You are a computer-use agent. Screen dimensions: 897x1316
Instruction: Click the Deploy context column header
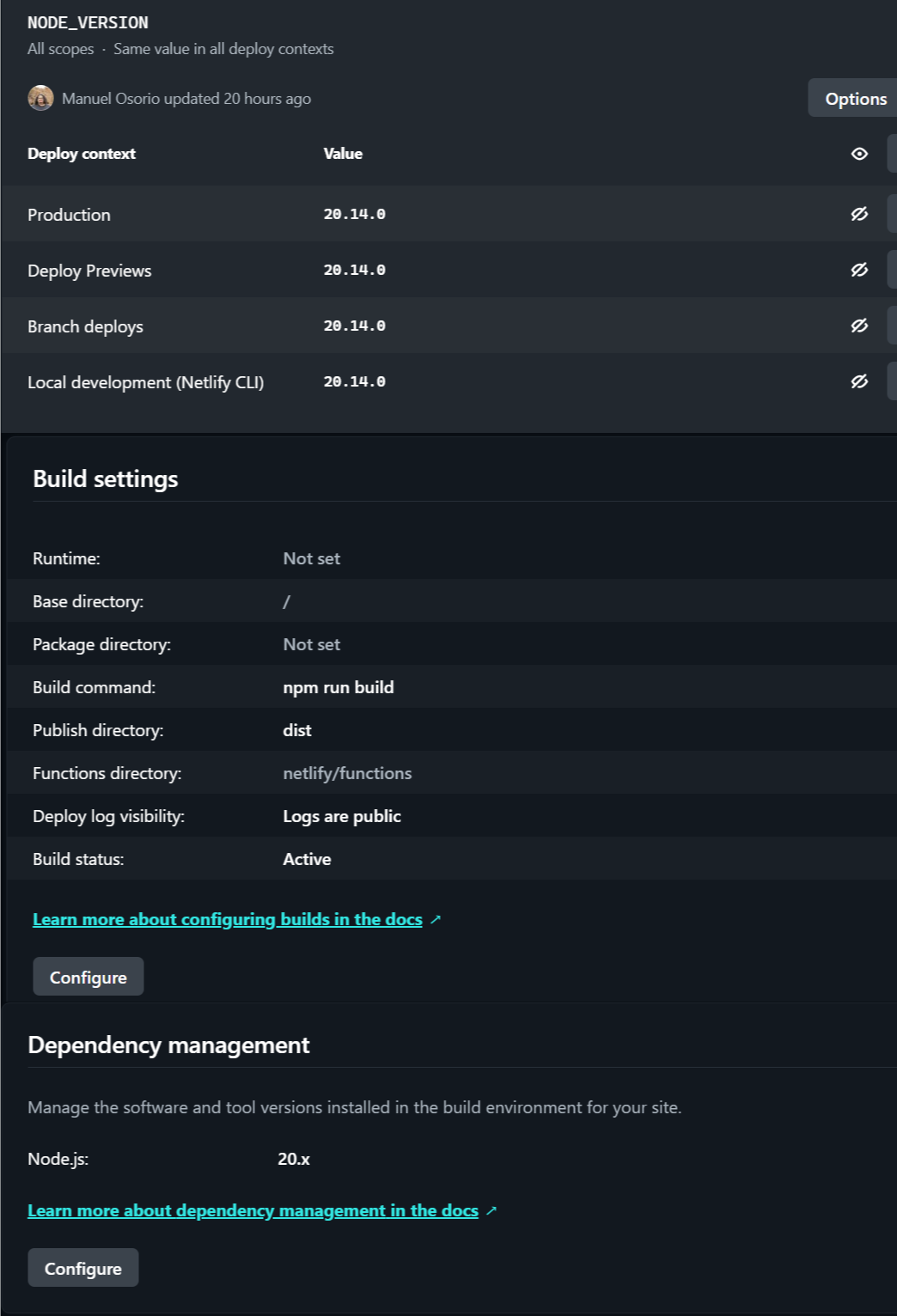click(82, 154)
